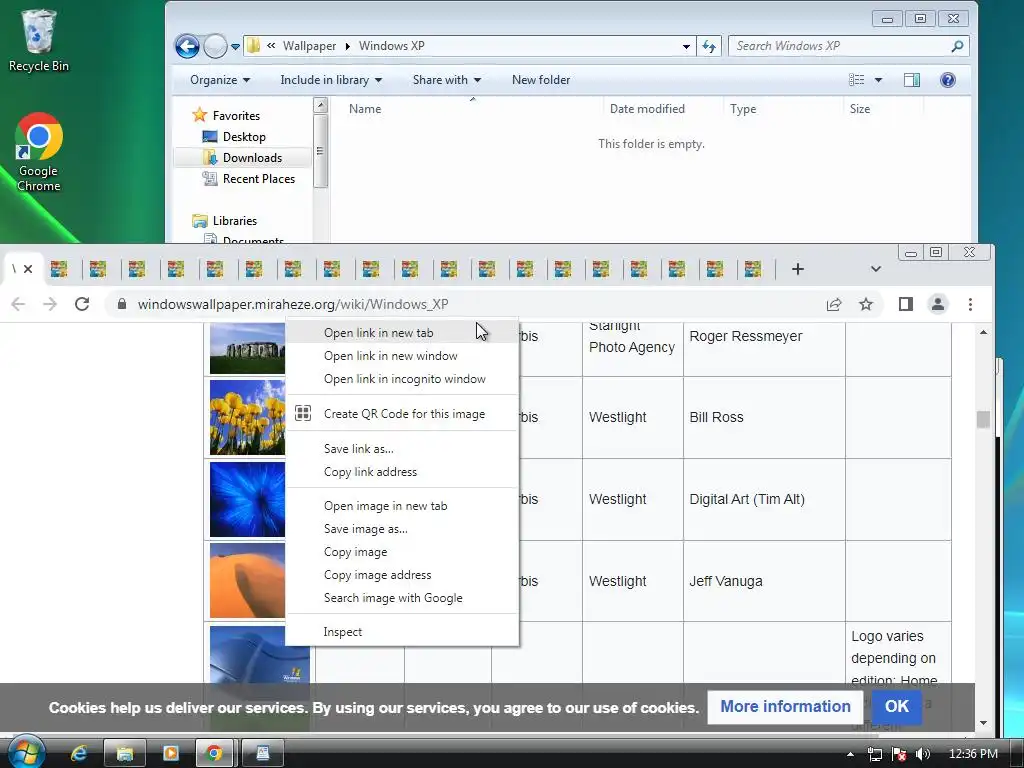Image resolution: width=1024 pixels, height=768 pixels.
Task: Expand the Include in library menu
Action: (331, 80)
